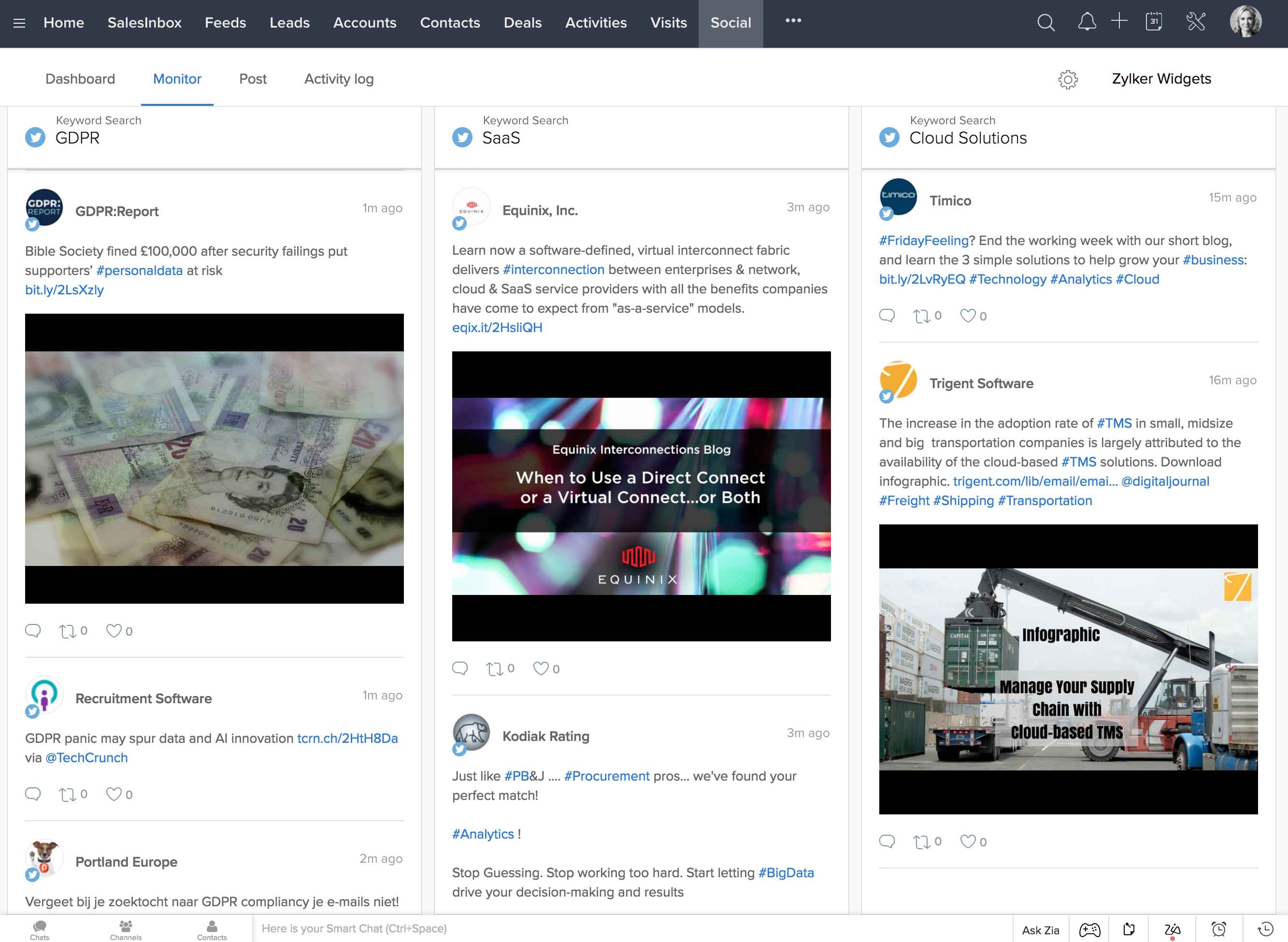Go to Home module
Image resolution: width=1288 pixels, height=942 pixels.
64,23
